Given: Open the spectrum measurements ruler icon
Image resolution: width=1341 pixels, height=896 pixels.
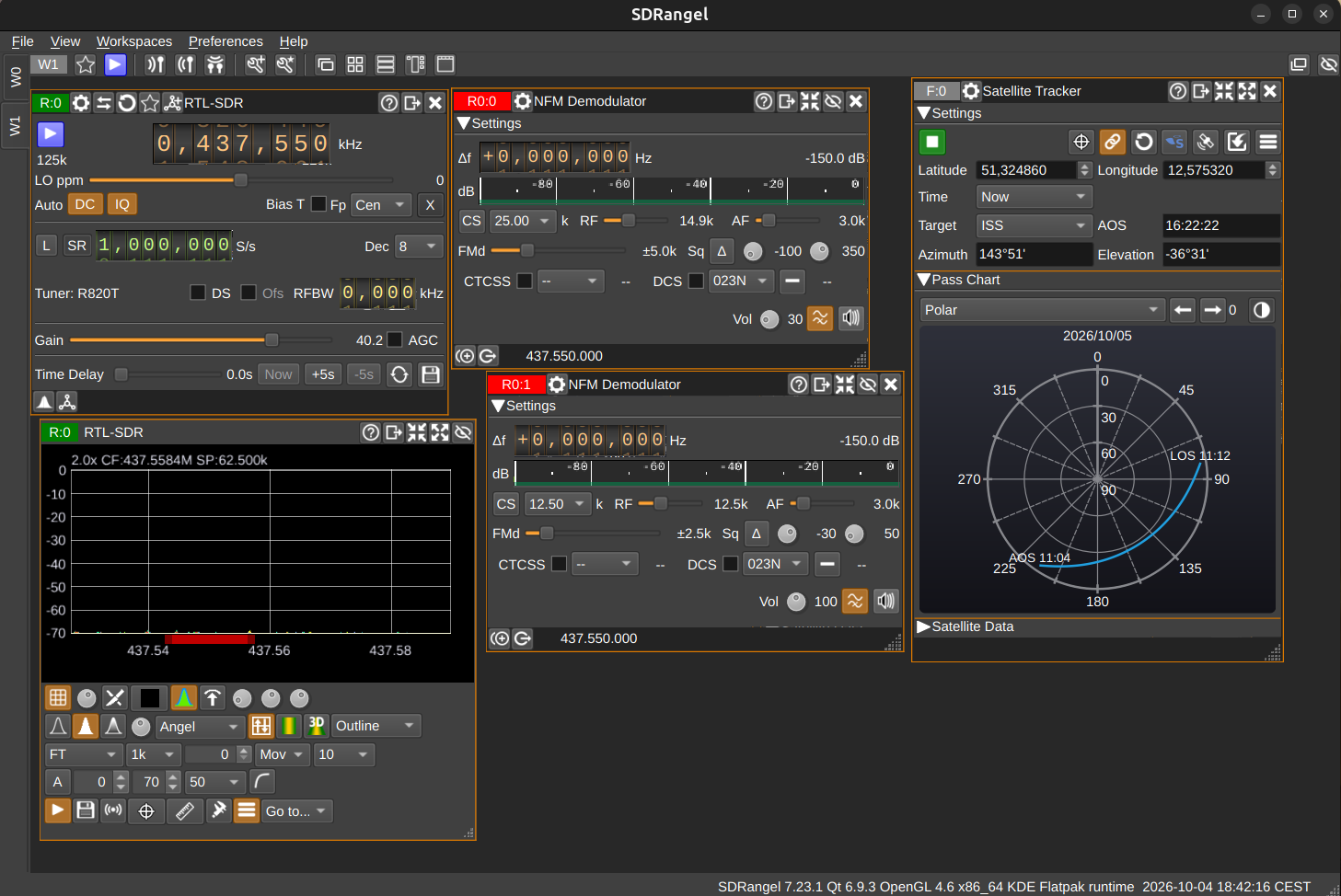Looking at the screenshot, I should tap(184, 810).
